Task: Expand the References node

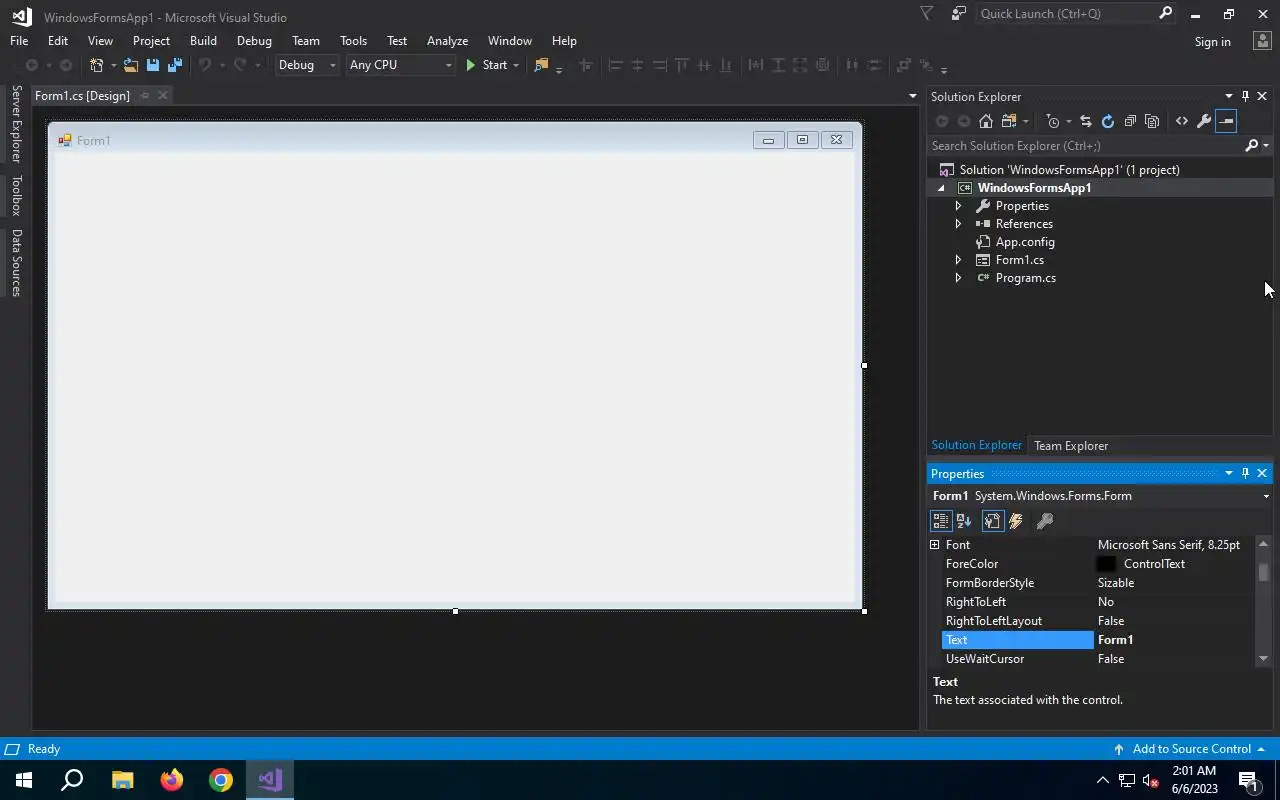Action: point(958,224)
